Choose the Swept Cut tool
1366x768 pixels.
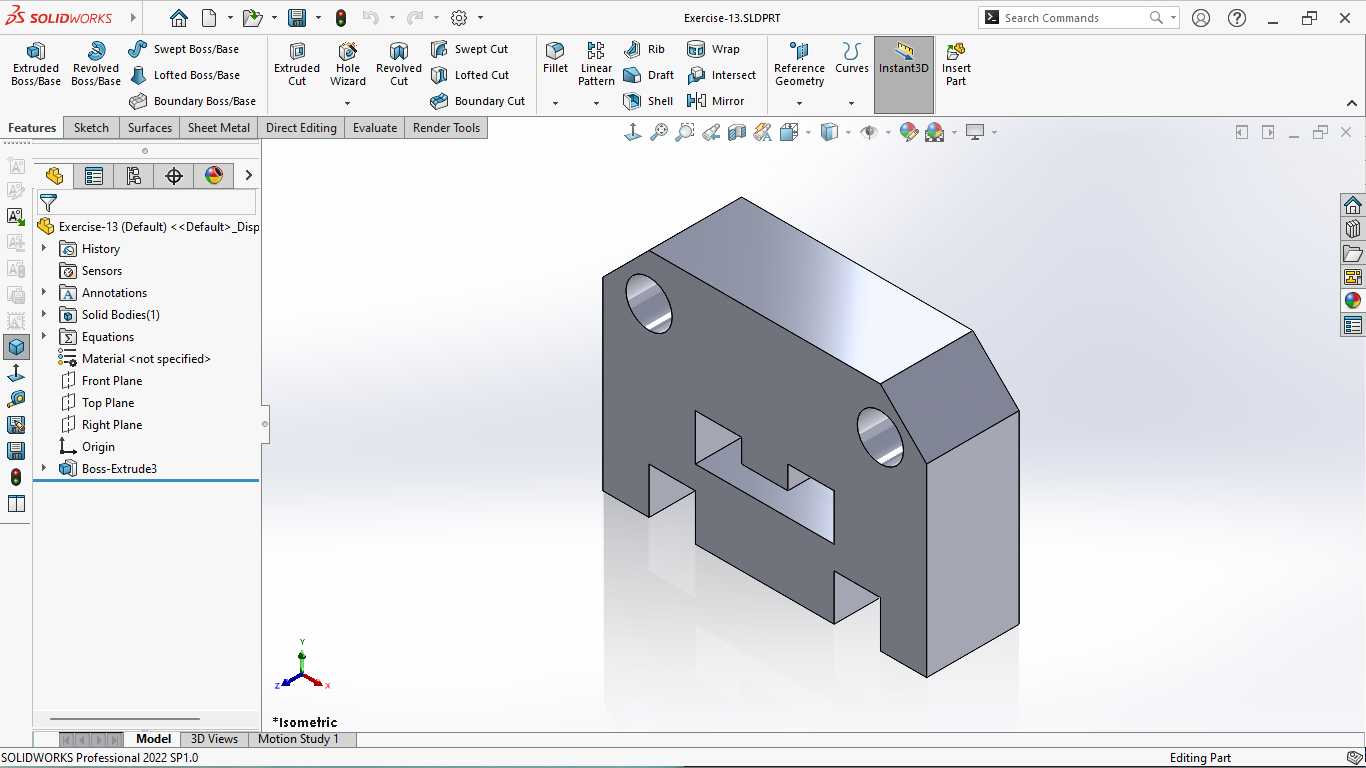point(469,49)
